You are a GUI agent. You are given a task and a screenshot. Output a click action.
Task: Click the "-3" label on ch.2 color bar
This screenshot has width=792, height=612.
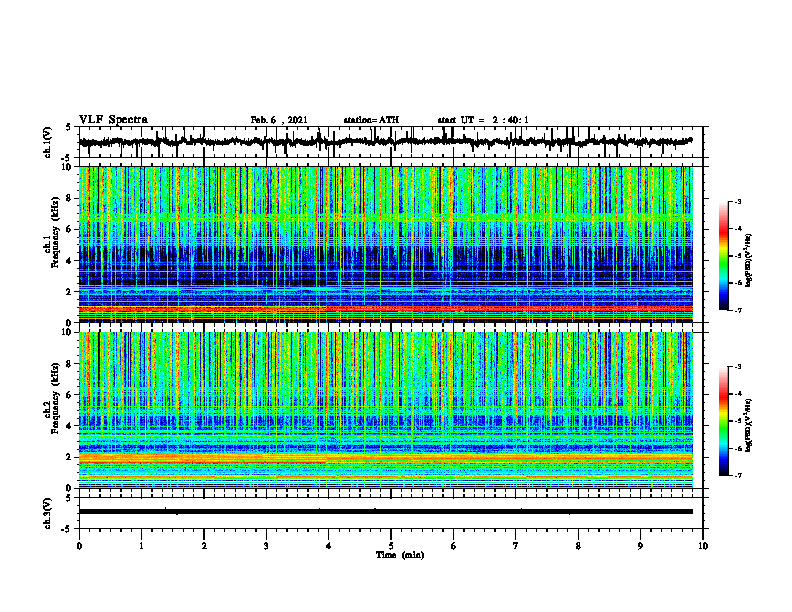[737, 367]
